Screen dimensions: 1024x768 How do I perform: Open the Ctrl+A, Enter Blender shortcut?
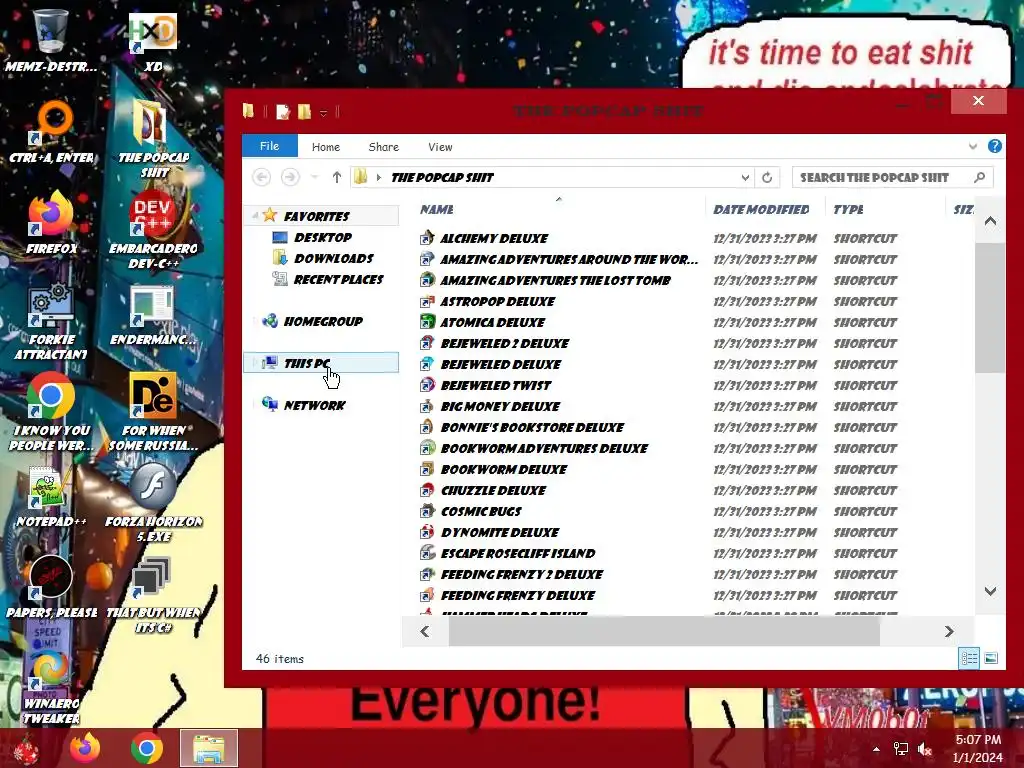(51, 131)
